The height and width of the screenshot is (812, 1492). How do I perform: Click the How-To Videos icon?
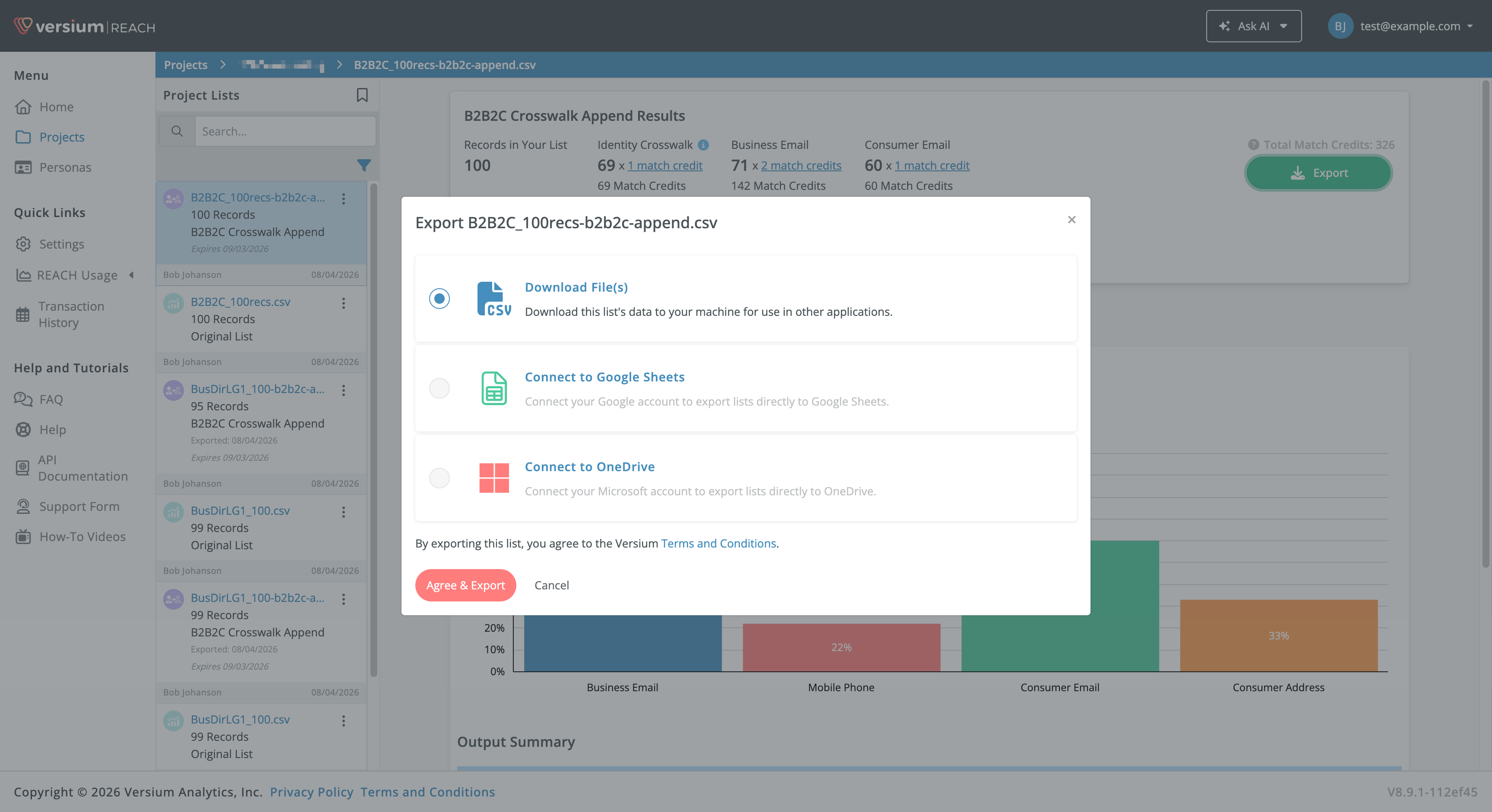[23, 536]
